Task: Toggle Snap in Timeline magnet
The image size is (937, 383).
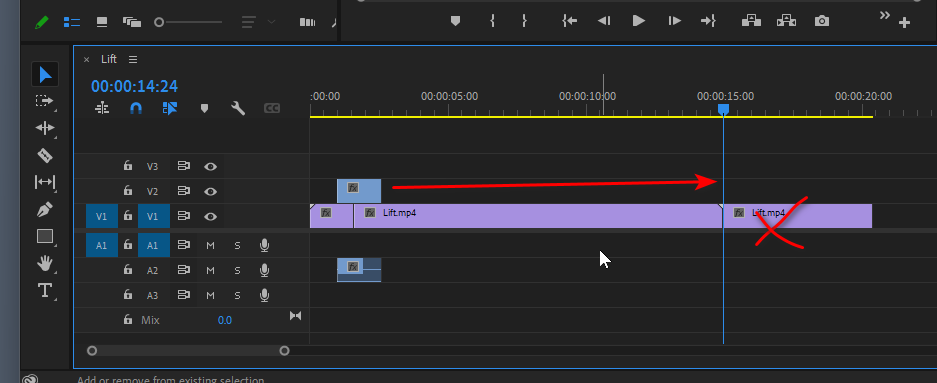Action: point(136,108)
